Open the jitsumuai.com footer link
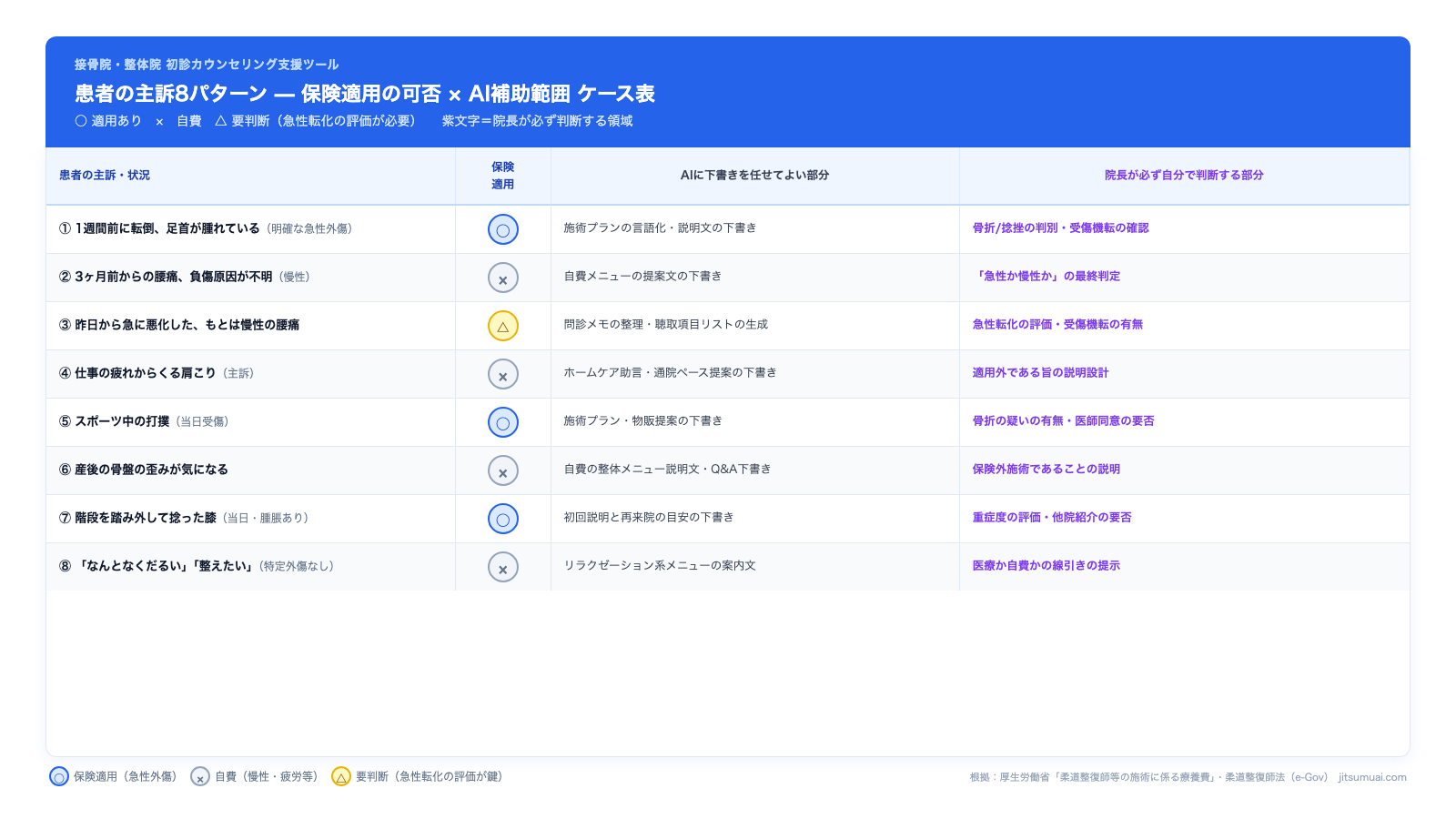 (x=1372, y=777)
